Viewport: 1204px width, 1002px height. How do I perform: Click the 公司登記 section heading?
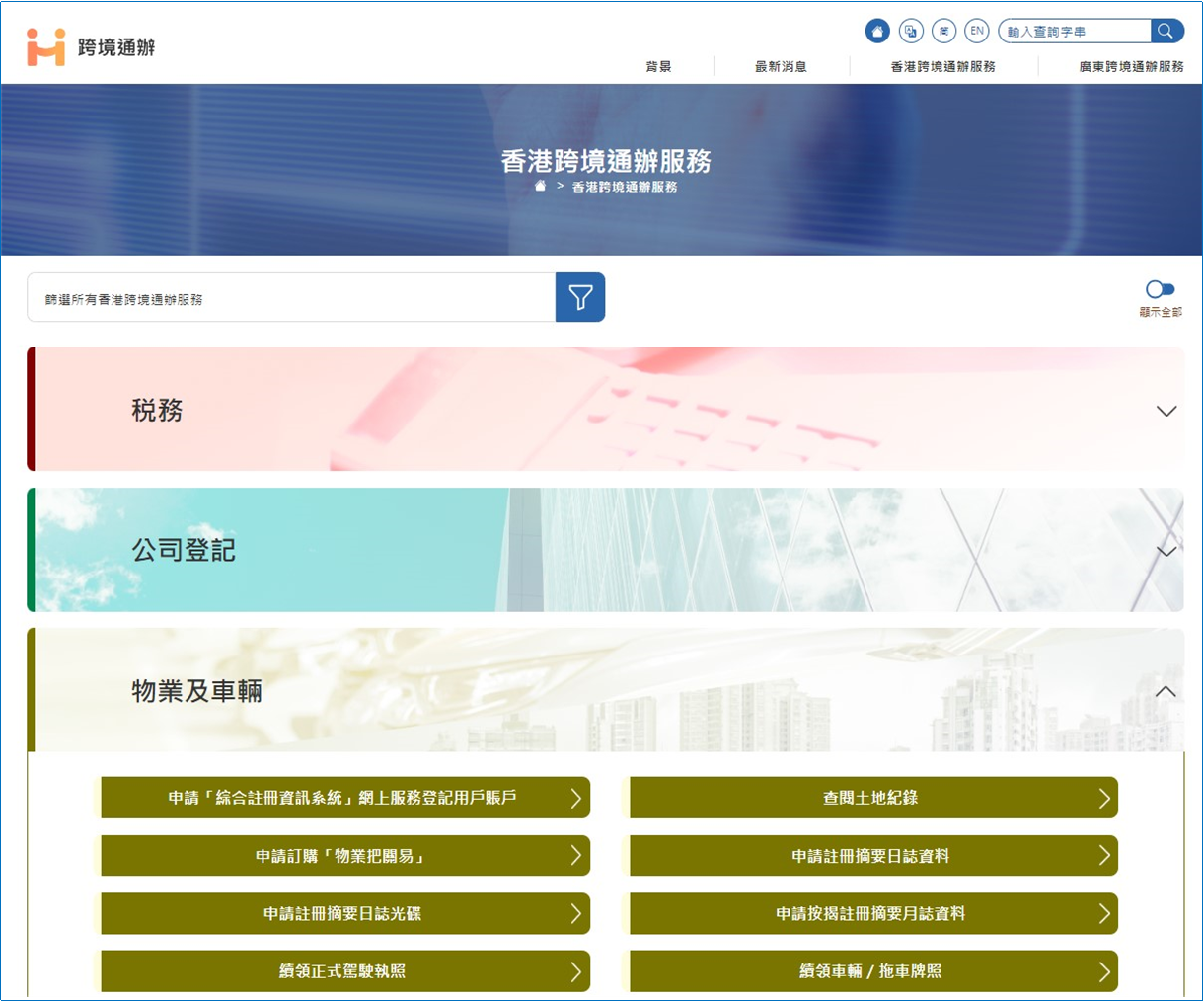click(x=184, y=550)
